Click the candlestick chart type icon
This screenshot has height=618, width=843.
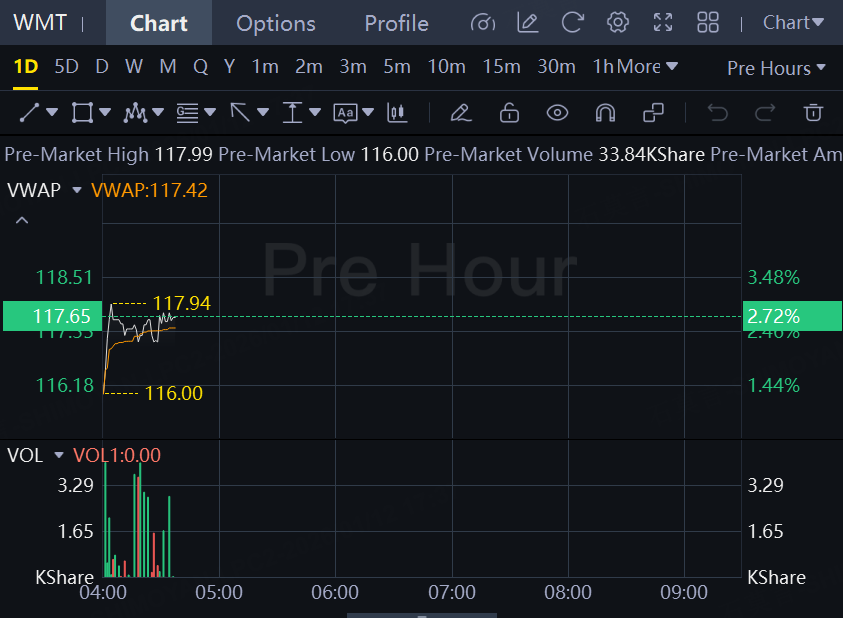(397, 112)
